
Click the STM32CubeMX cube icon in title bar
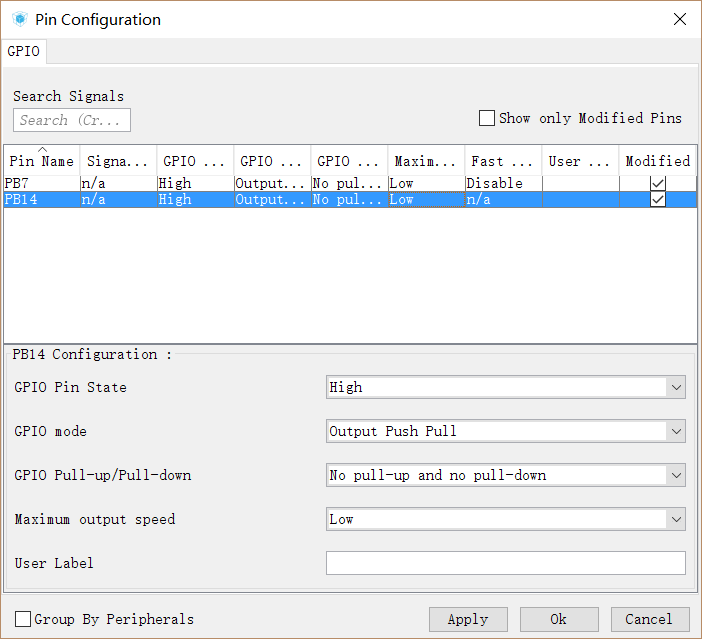[20, 19]
